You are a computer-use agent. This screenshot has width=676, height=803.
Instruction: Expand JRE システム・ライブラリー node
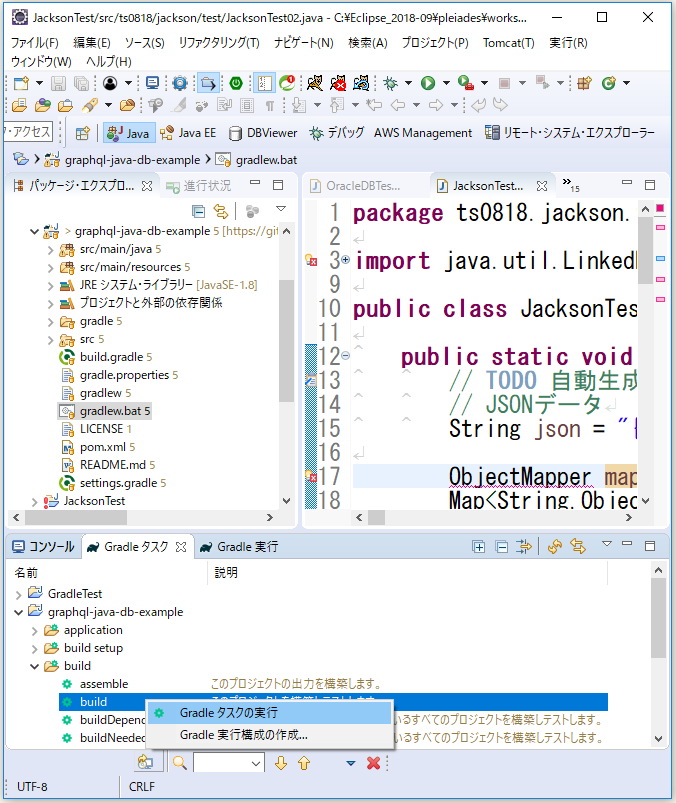[x=50, y=286]
